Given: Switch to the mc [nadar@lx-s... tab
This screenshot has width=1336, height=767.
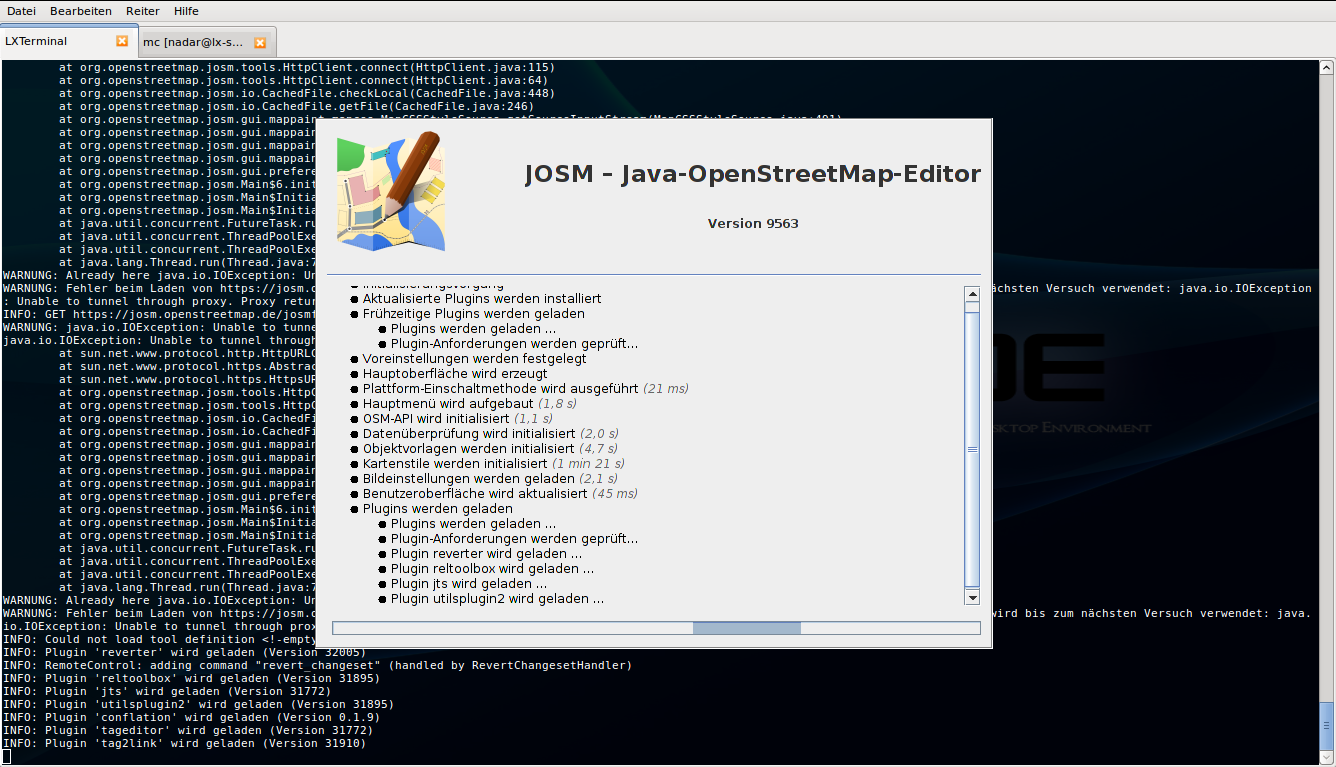Looking at the screenshot, I should pyautogui.click(x=205, y=42).
